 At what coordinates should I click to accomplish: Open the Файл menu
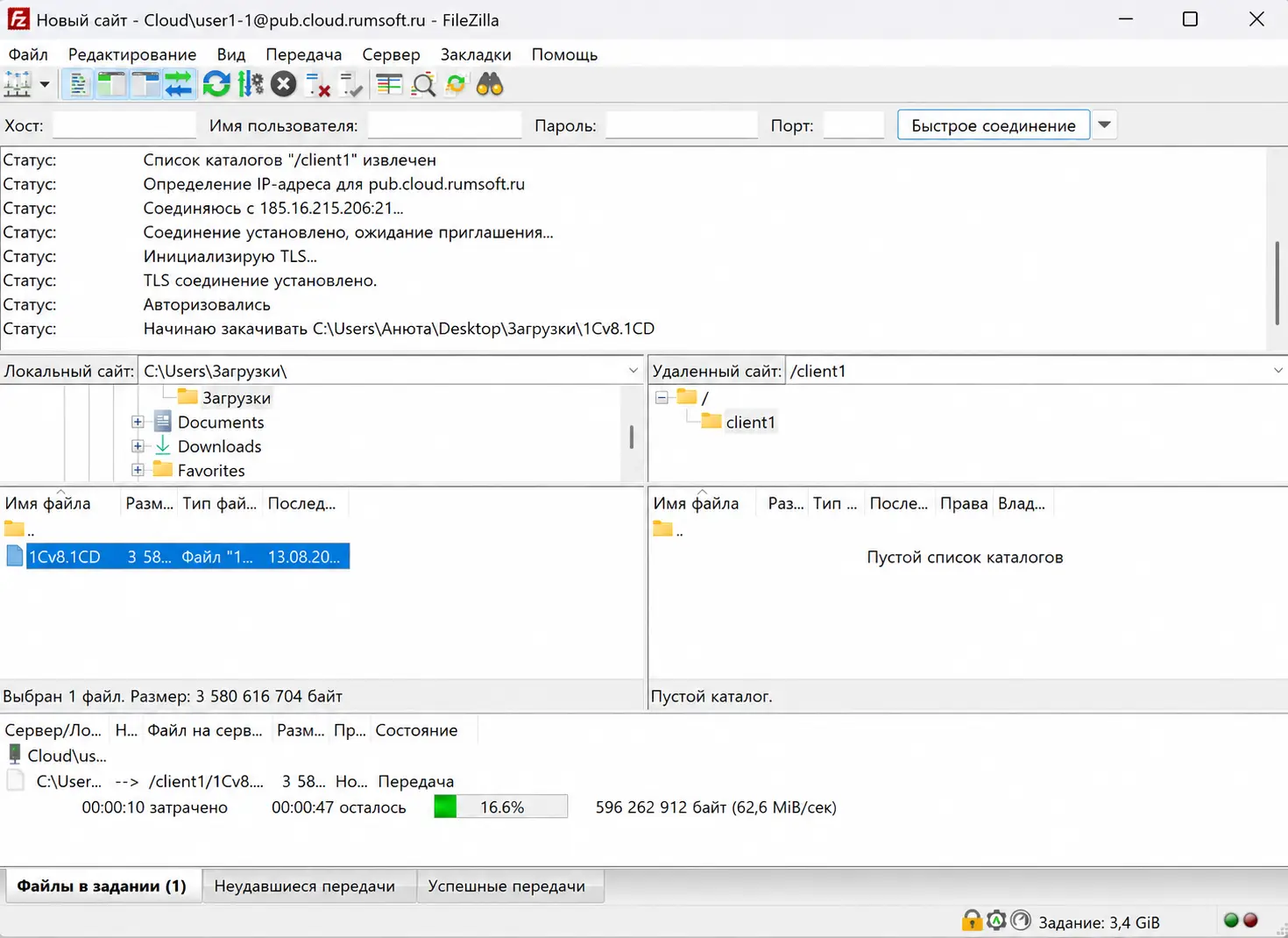pyautogui.click(x=28, y=54)
